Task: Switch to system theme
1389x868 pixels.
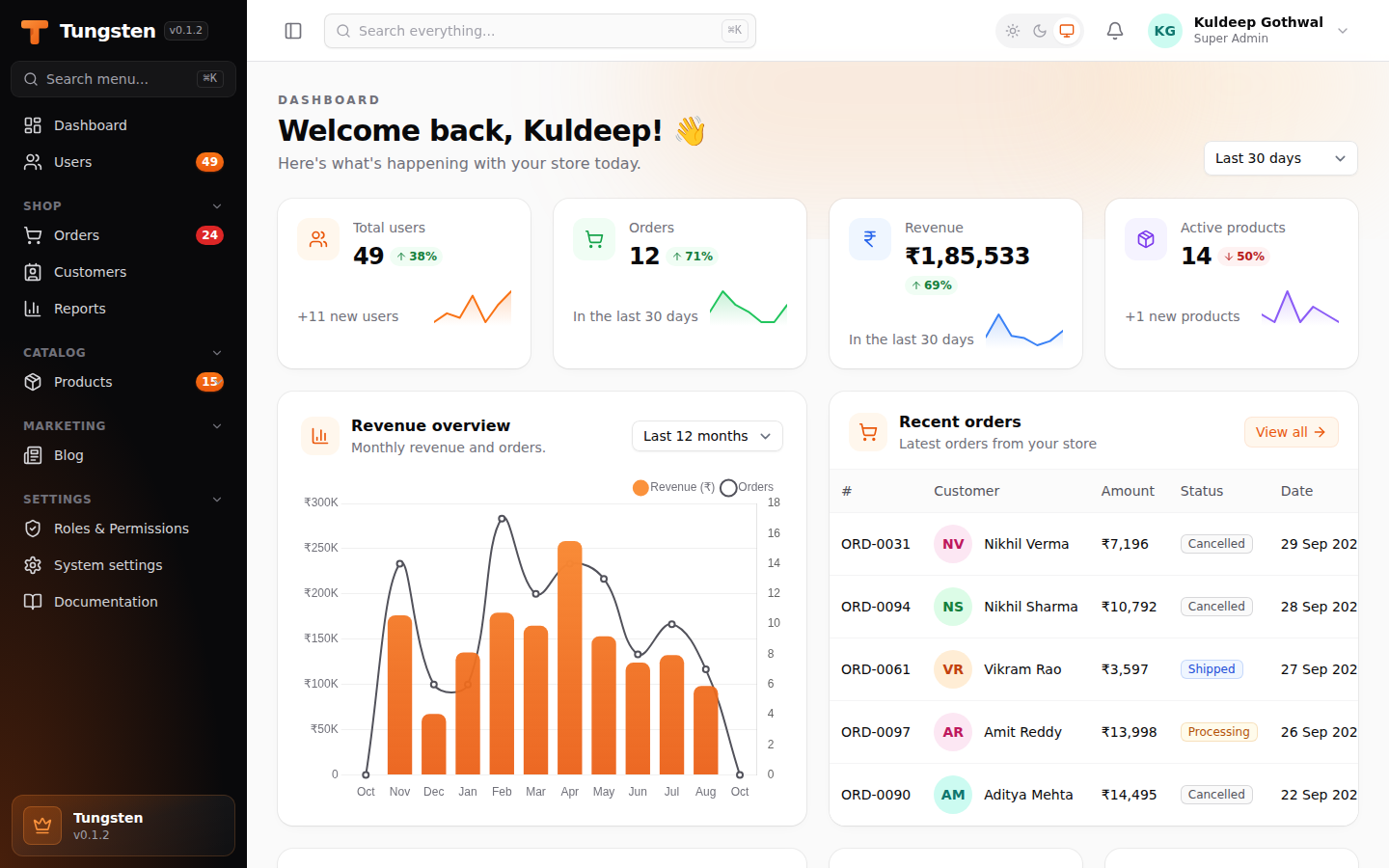Action: coord(1067,31)
